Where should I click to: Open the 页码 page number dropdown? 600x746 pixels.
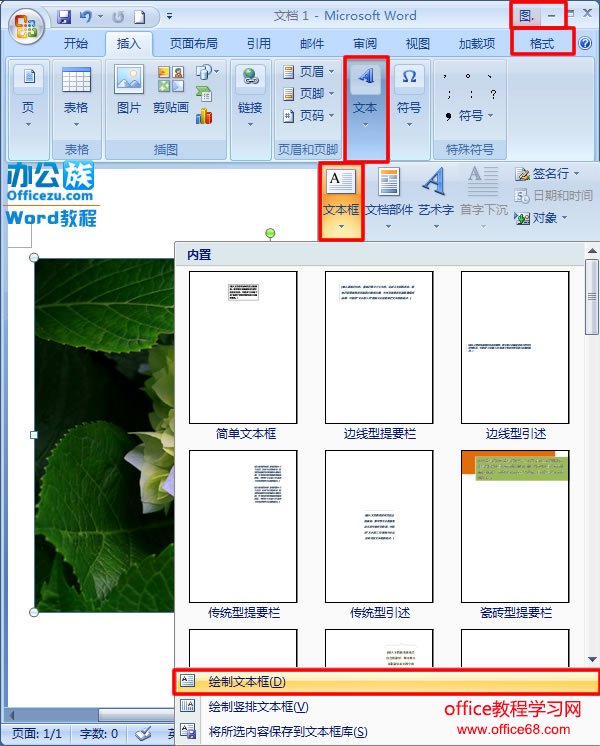308,116
